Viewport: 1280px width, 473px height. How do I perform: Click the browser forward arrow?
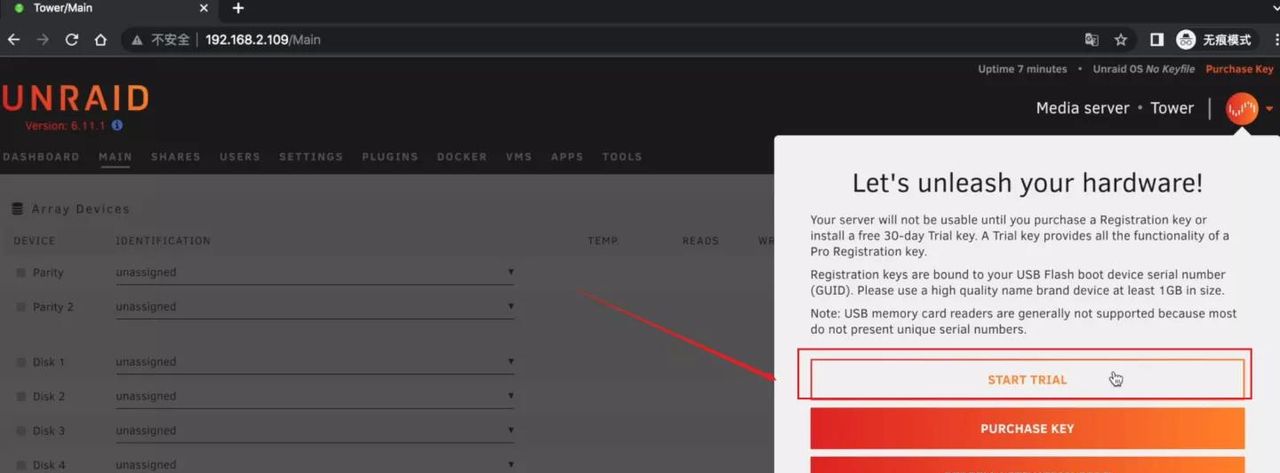pyautogui.click(x=42, y=40)
